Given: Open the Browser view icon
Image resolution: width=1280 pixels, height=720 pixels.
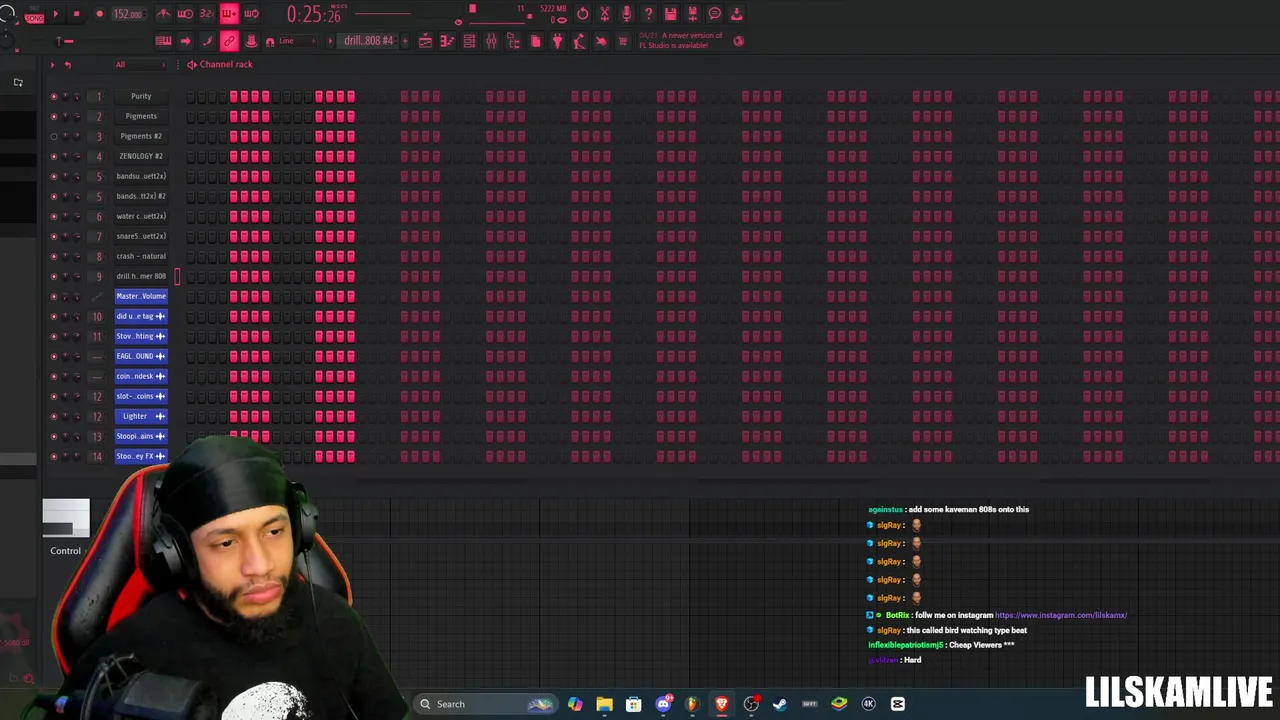Looking at the screenshot, I should pos(513,41).
